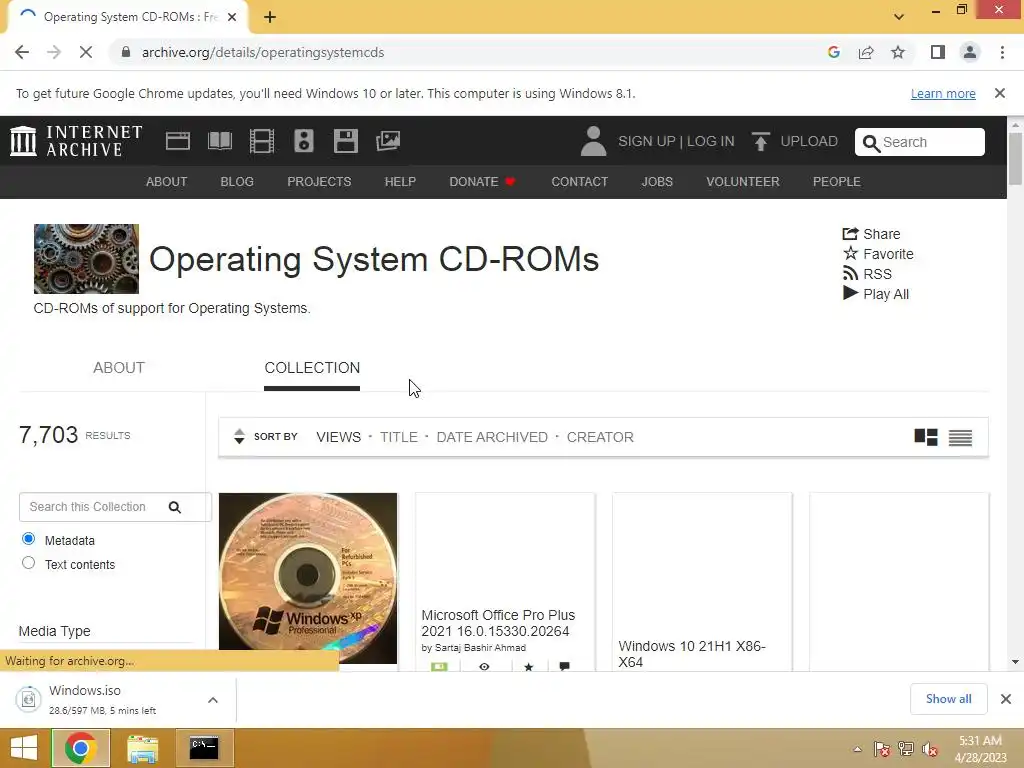1024x768 pixels.
Task: Open the DONATE menu item
Action: 483,182
